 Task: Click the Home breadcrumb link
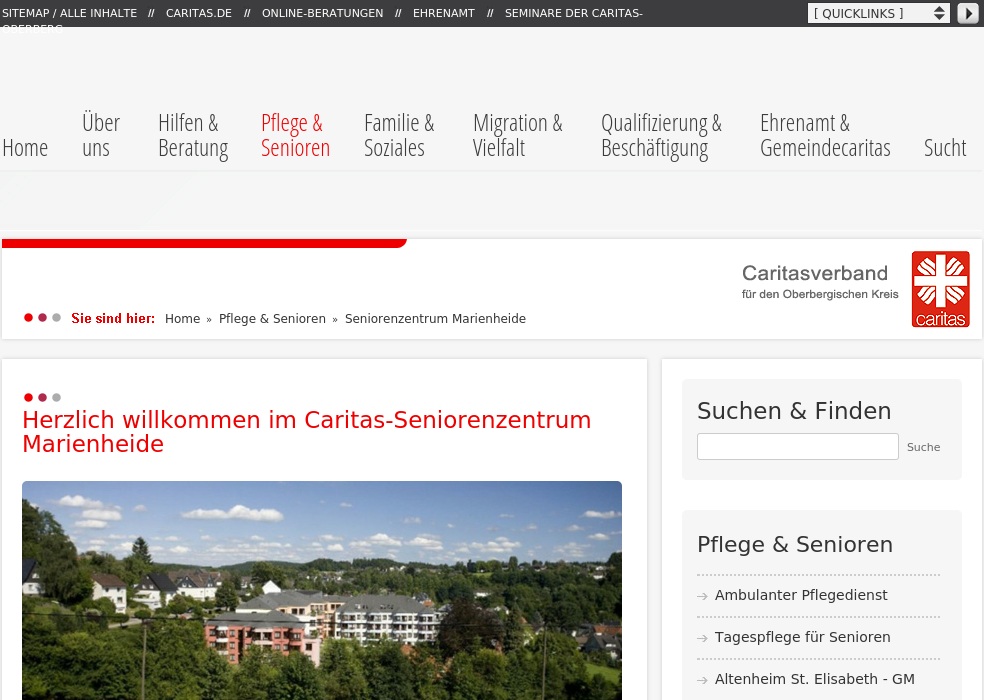point(182,319)
